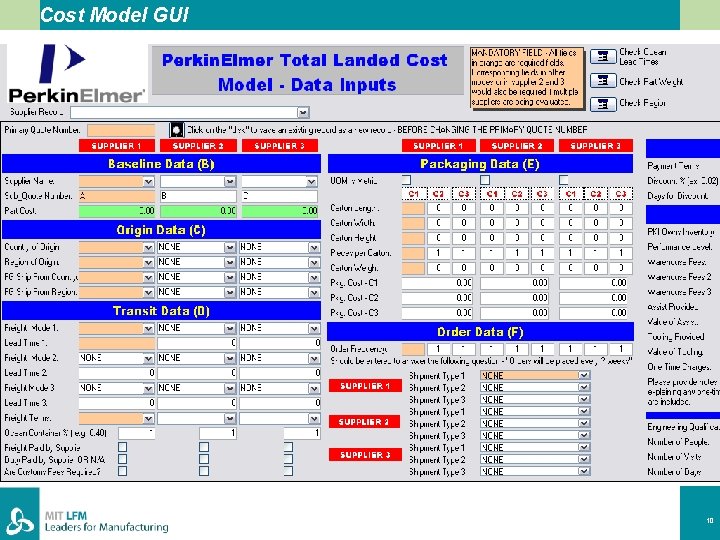Check Supplier 3 Duty Paid by Supplier box
The width and height of the screenshot is (720, 540).
pos(288,459)
